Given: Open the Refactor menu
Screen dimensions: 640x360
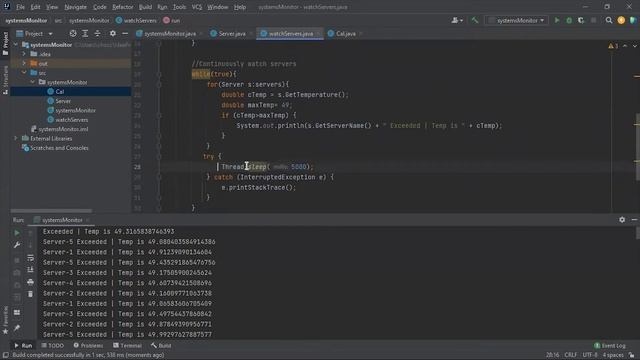Looking at the screenshot, I should (x=122, y=7).
